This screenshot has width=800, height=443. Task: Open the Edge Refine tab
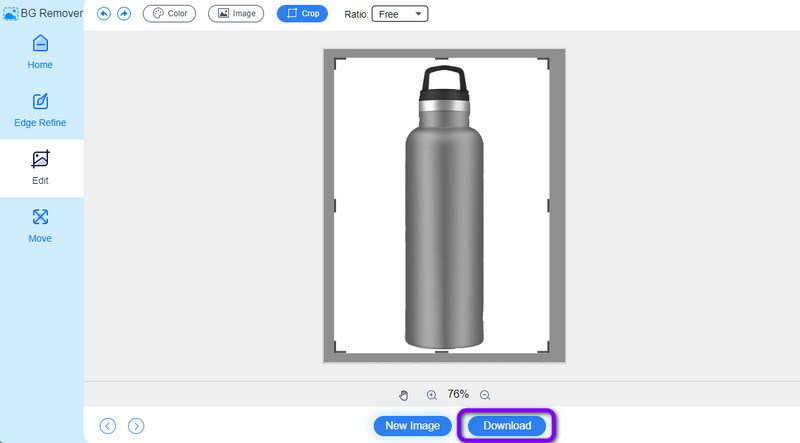click(41, 110)
